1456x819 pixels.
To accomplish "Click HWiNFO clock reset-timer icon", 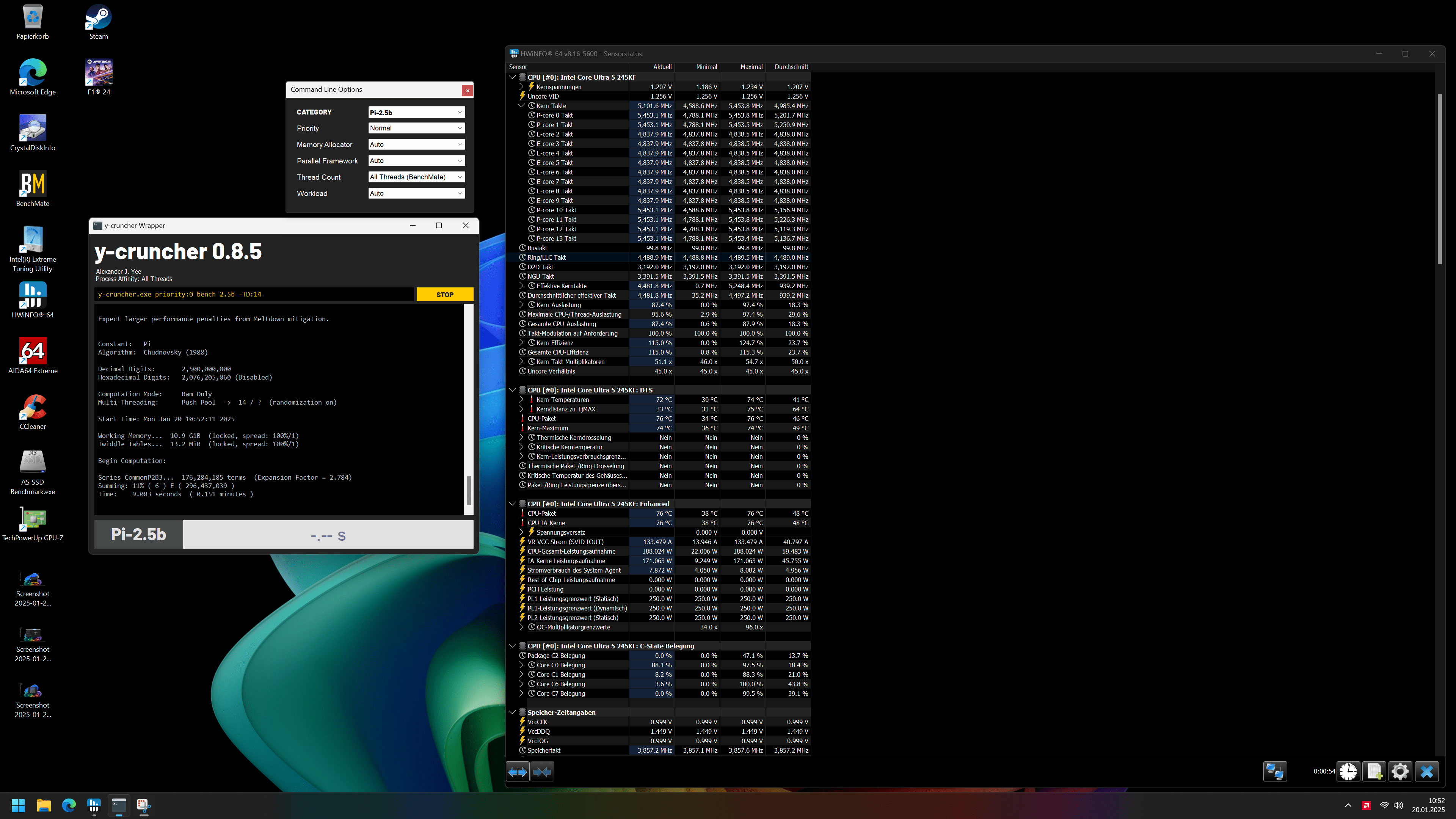I will point(1348,772).
